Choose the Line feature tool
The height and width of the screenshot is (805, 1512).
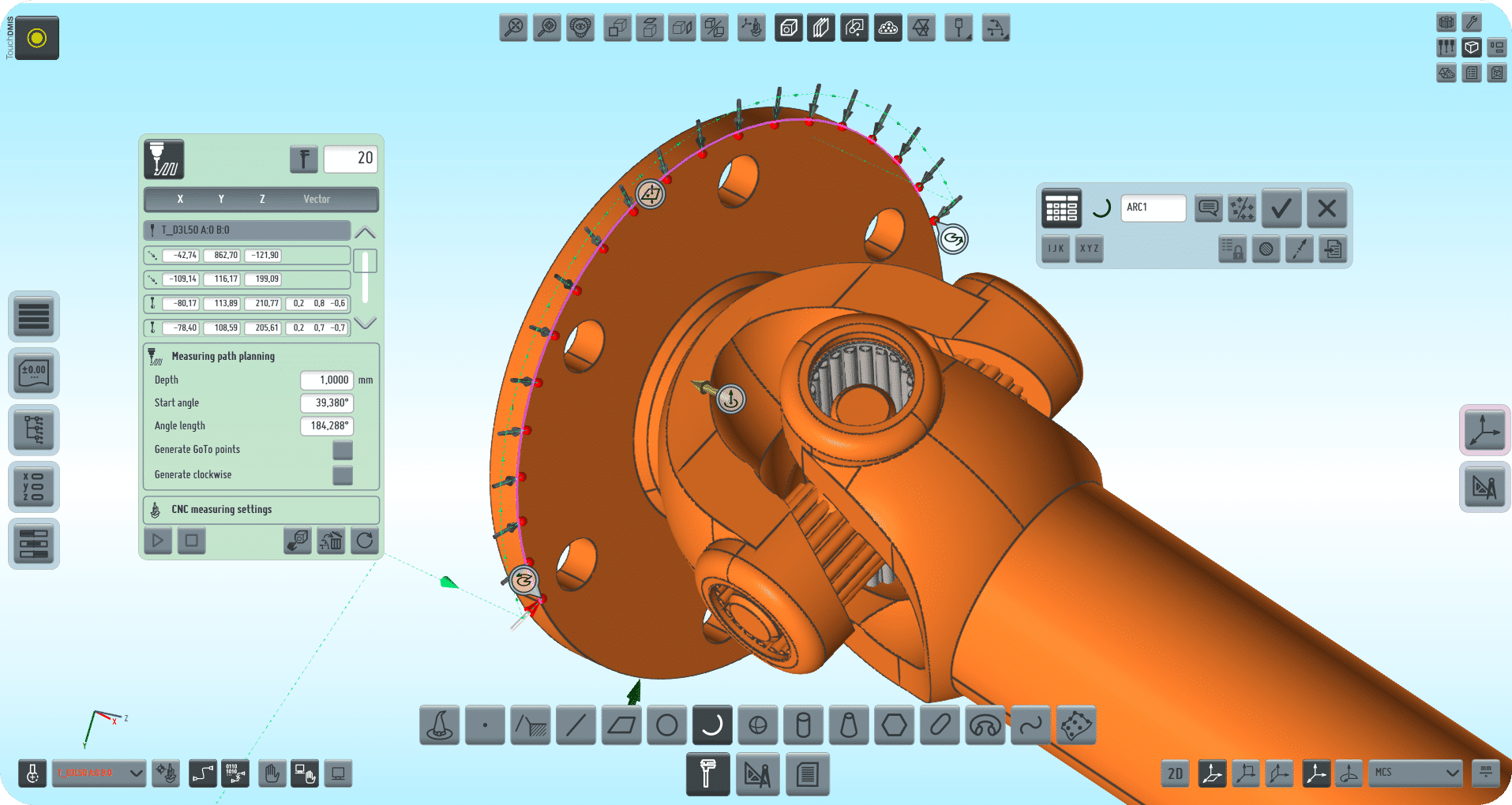tap(576, 725)
